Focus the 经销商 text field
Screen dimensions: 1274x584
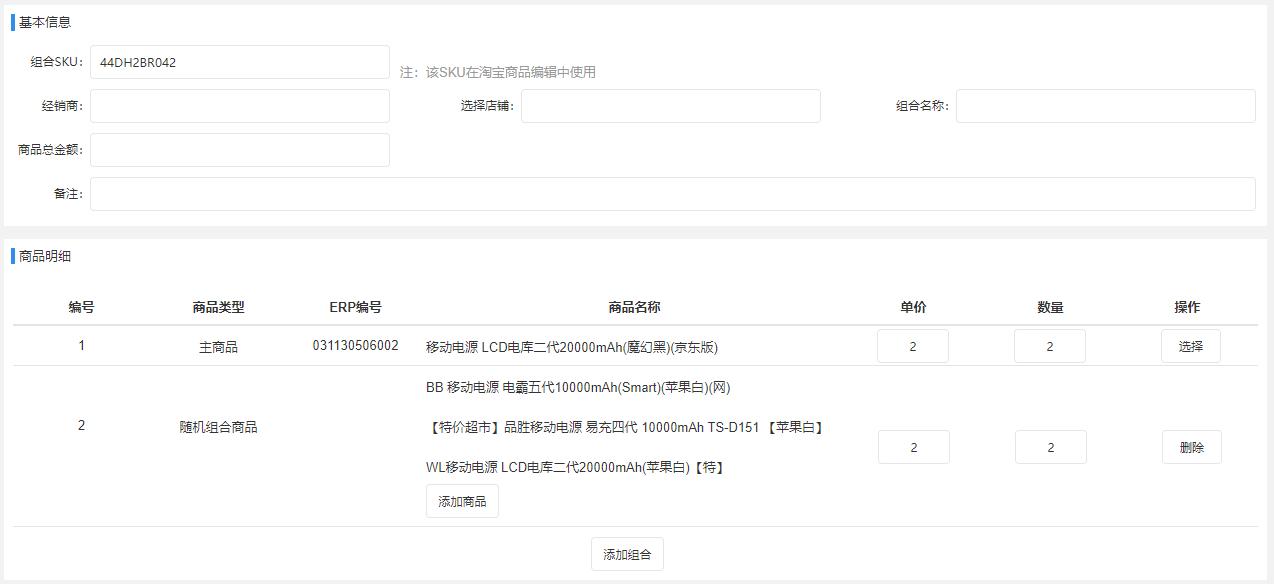click(x=239, y=106)
